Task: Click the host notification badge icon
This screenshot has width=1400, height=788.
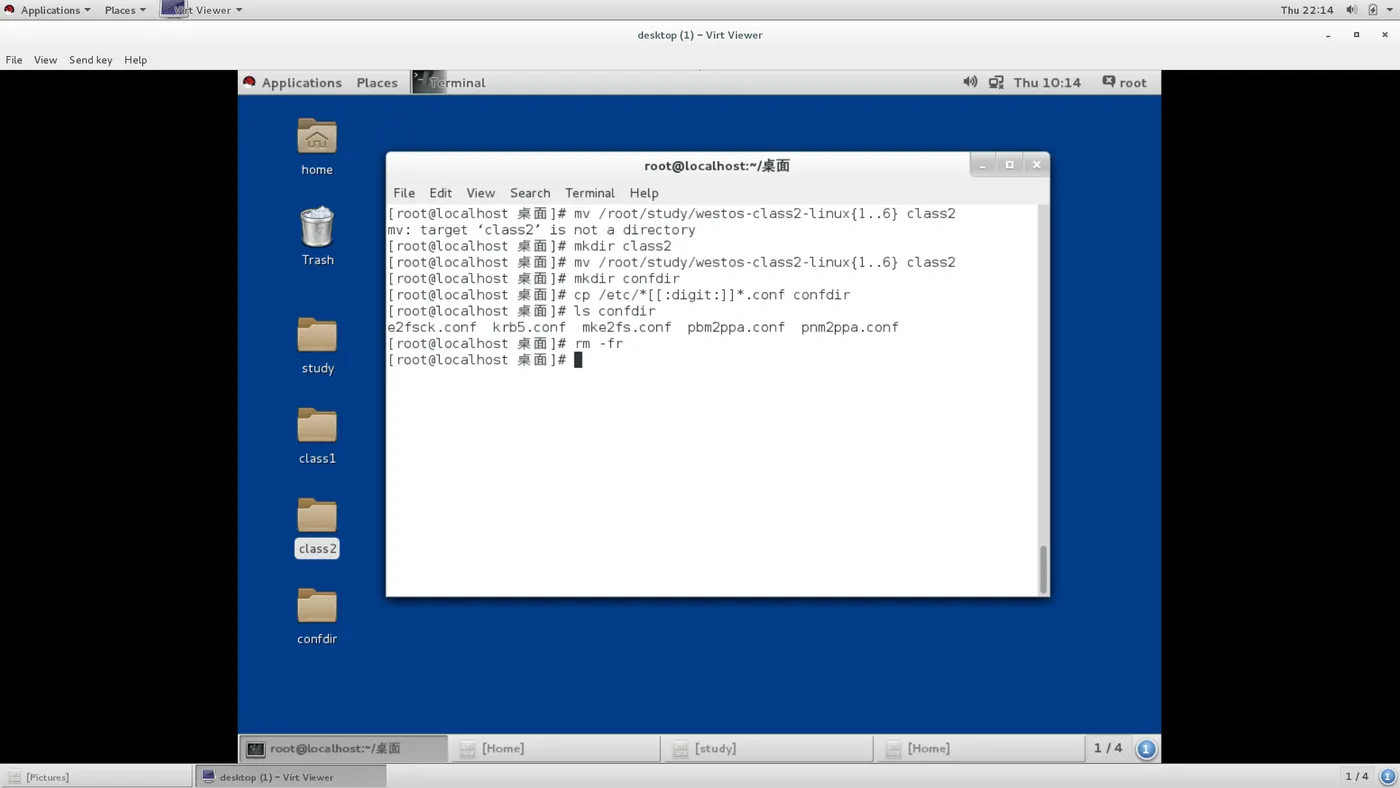Action: 1387,777
